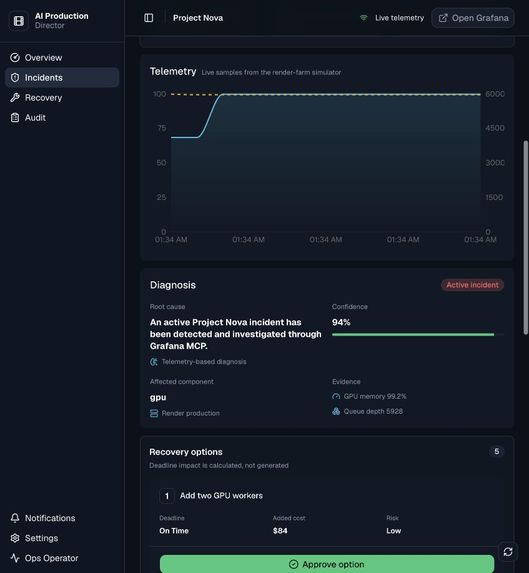
Task: Click GPU memory 99.2% evidence
Action: click(x=375, y=396)
